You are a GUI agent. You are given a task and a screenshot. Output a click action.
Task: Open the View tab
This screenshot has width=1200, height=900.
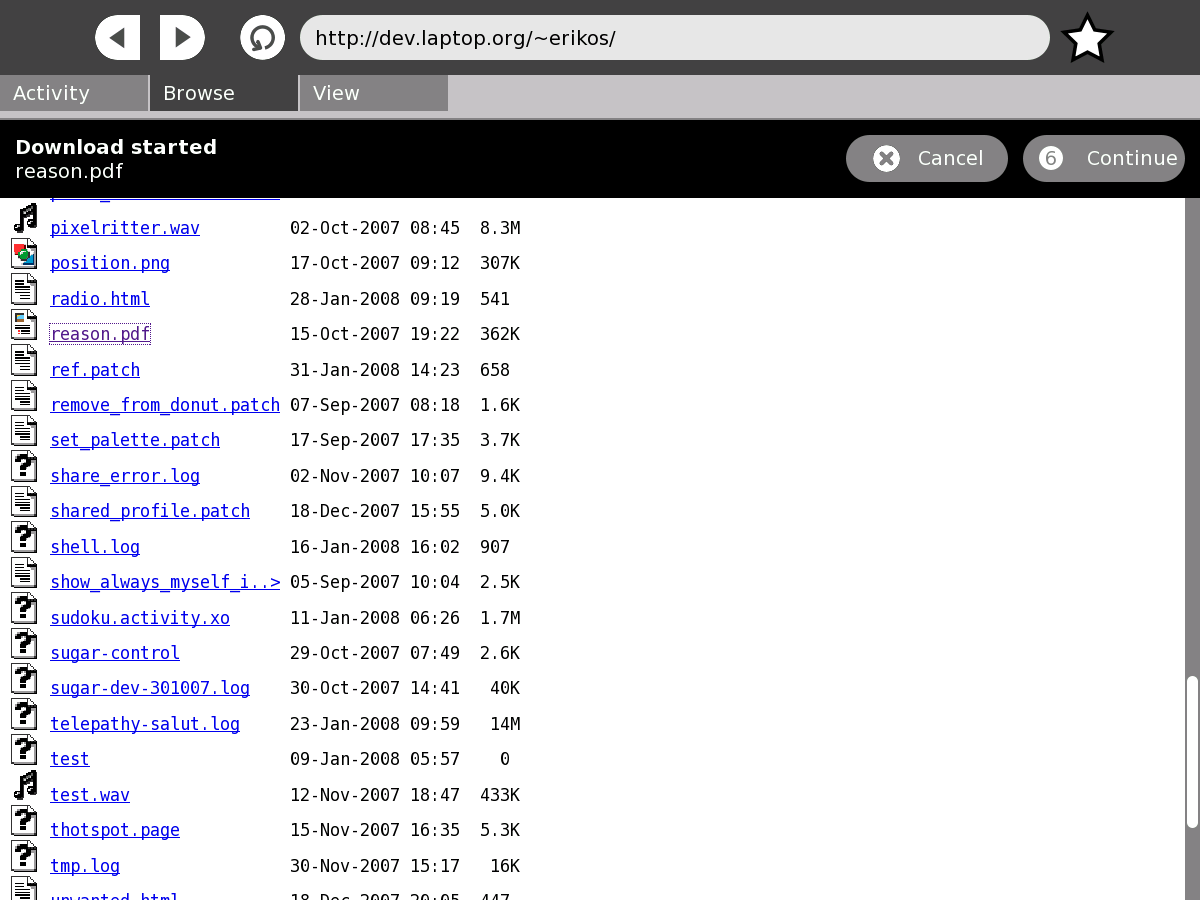[x=373, y=93]
